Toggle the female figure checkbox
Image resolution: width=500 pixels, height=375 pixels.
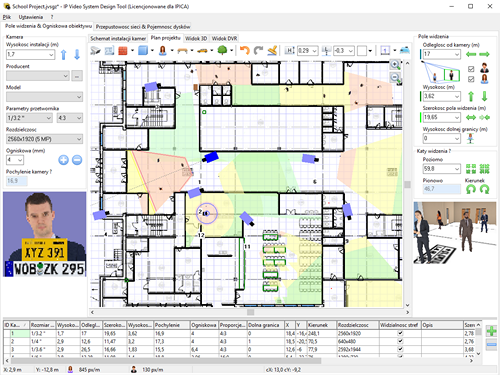[x=471, y=79]
